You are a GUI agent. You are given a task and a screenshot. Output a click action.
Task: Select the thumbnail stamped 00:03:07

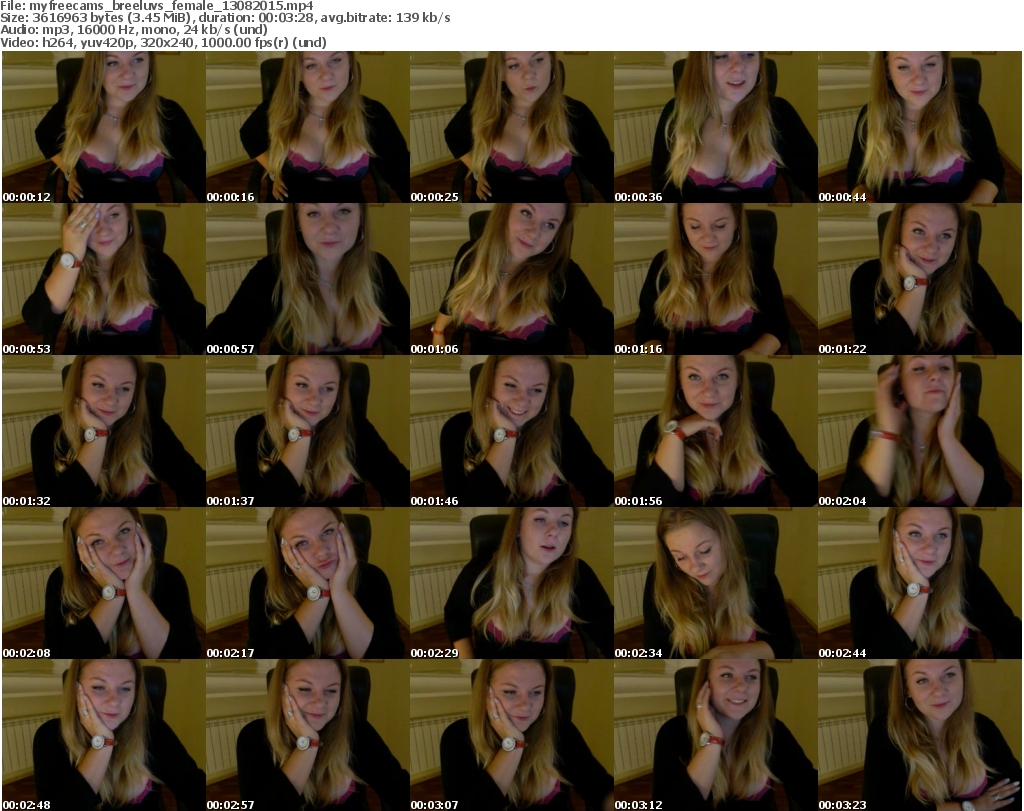pyautogui.click(x=511, y=735)
